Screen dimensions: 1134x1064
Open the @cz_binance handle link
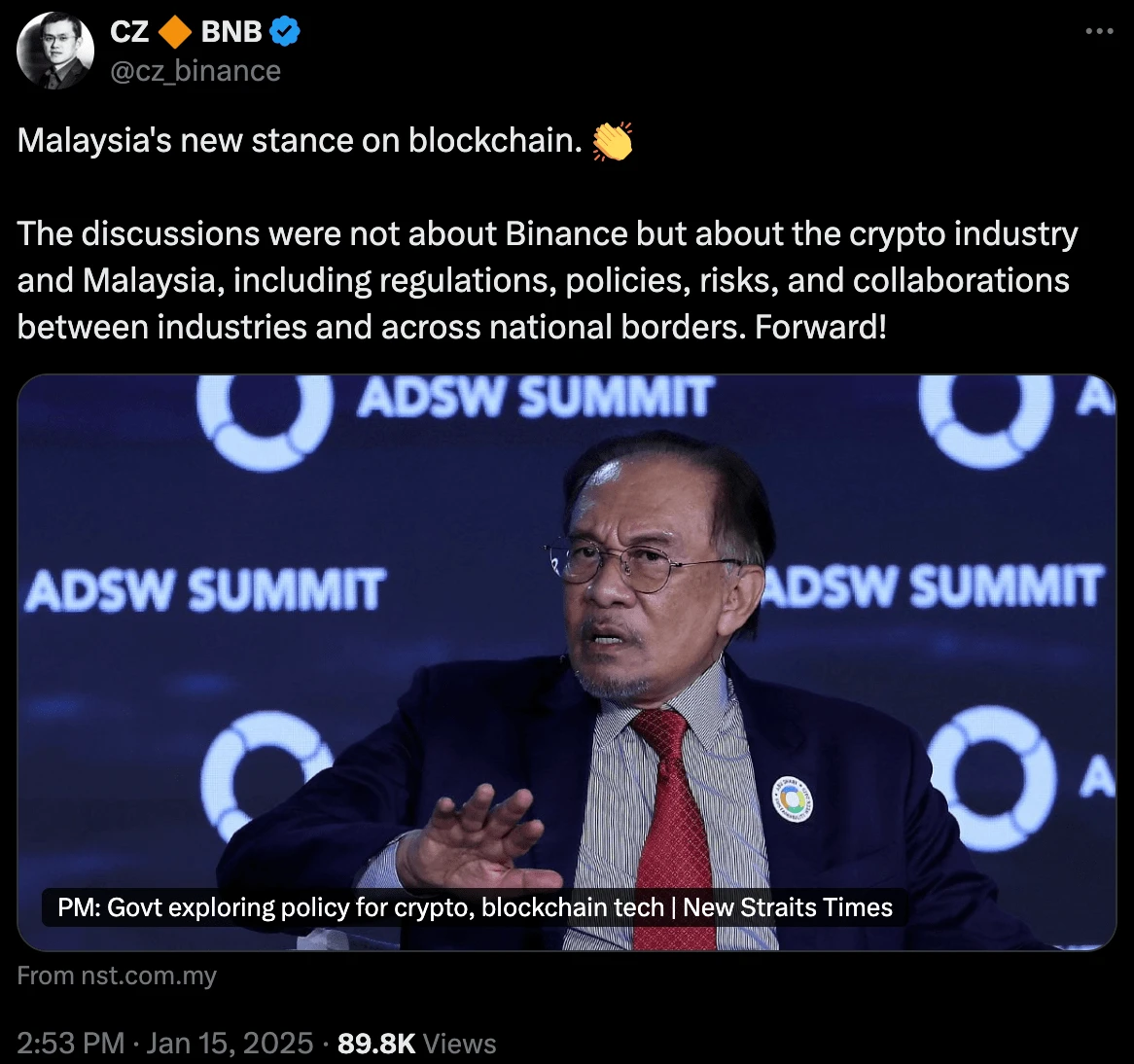[x=195, y=71]
